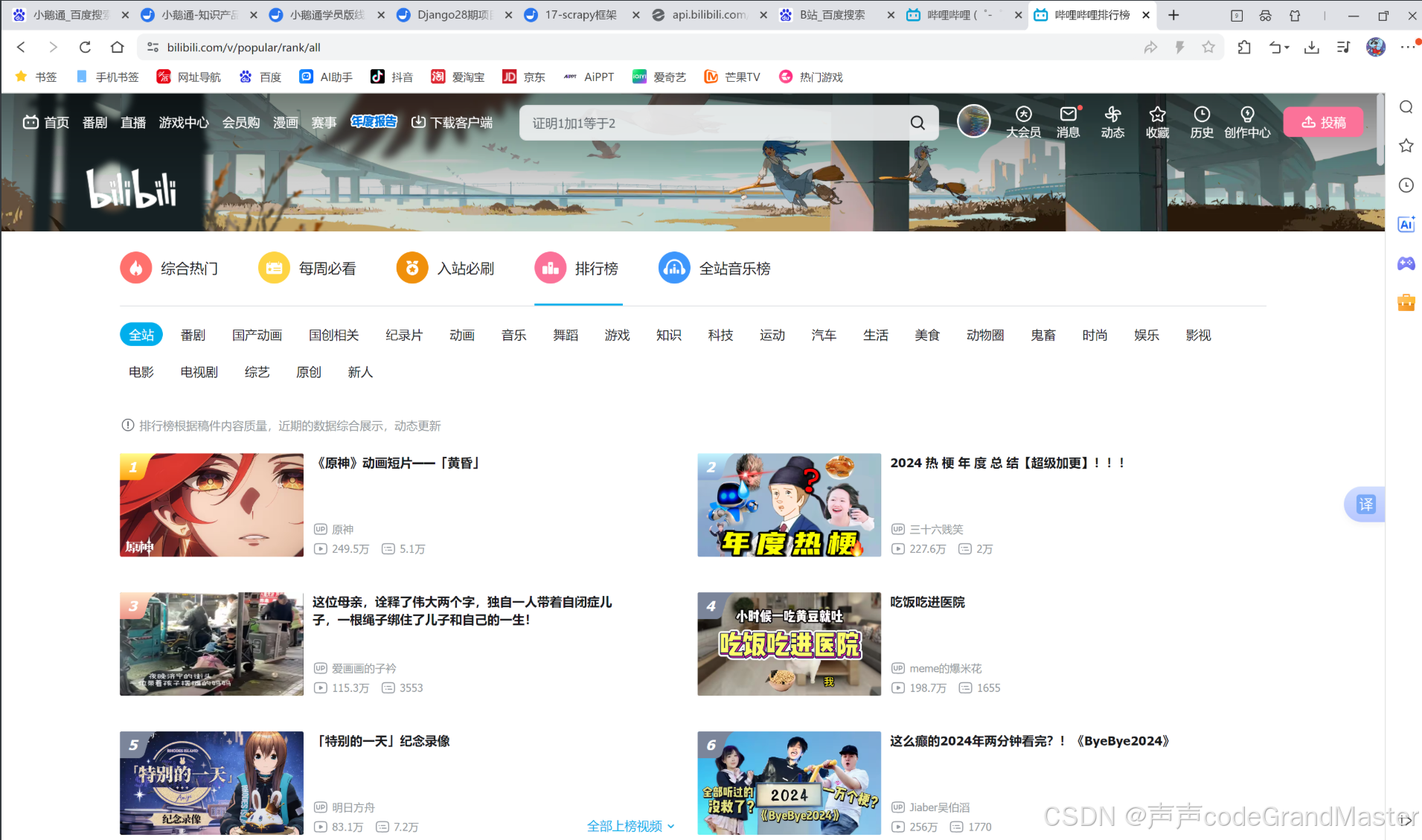Filter ranking by 游戏 category
The height and width of the screenshot is (840, 1422).
tap(617, 335)
